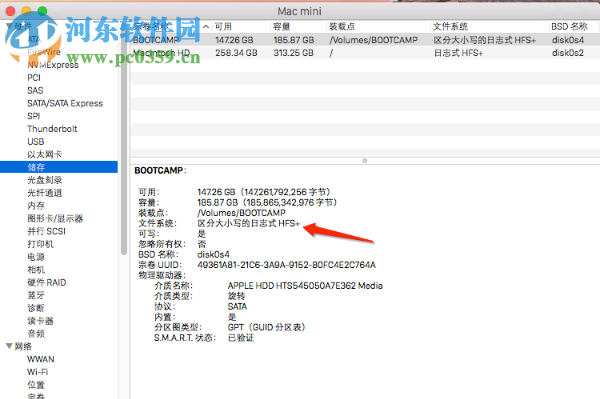600x399 pixels.
Task: Click APPLE HDD HTS545050A7E362 Media text
Action: coord(305,285)
